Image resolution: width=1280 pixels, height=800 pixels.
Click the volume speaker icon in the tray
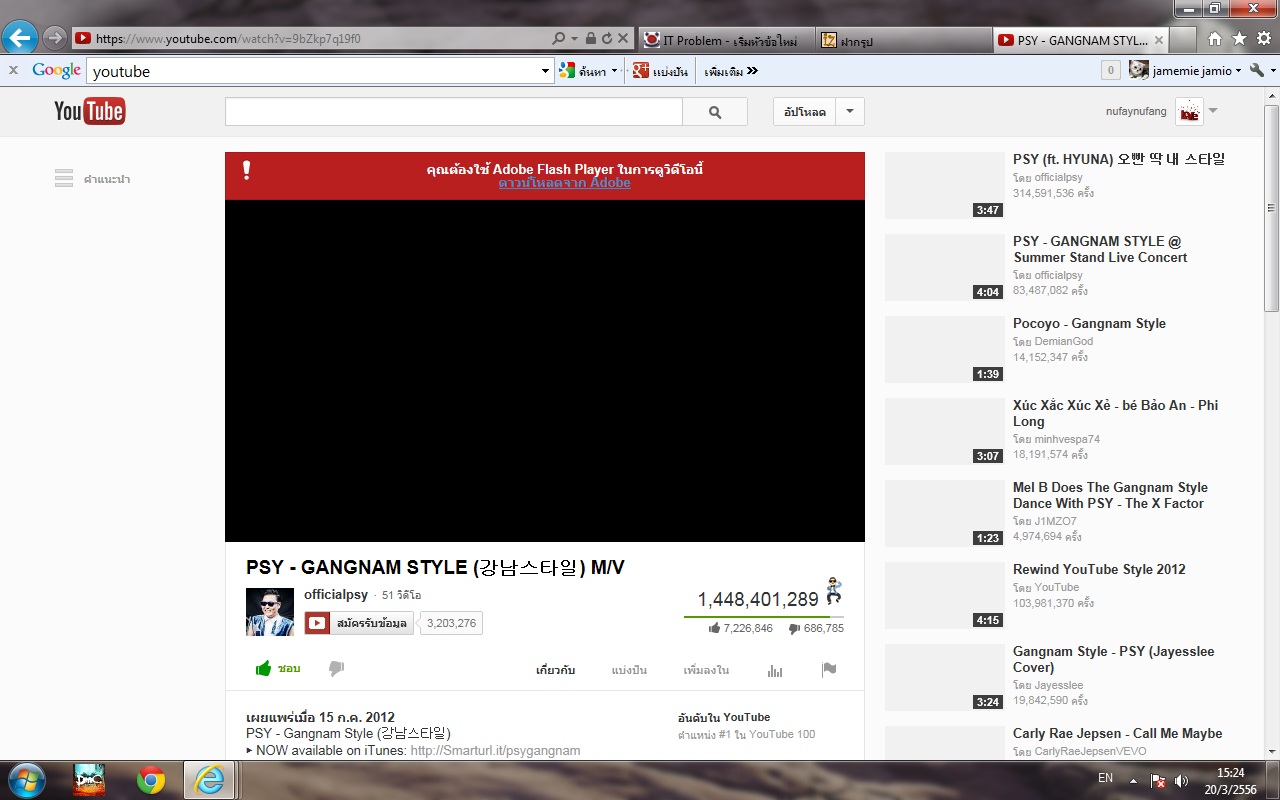point(1181,780)
